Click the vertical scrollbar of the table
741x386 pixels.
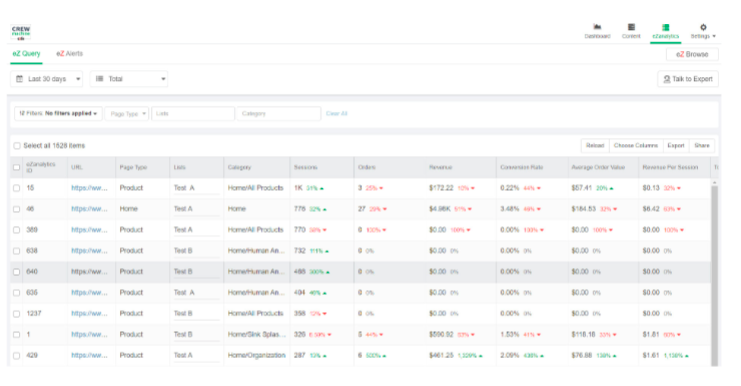pos(715,274)
